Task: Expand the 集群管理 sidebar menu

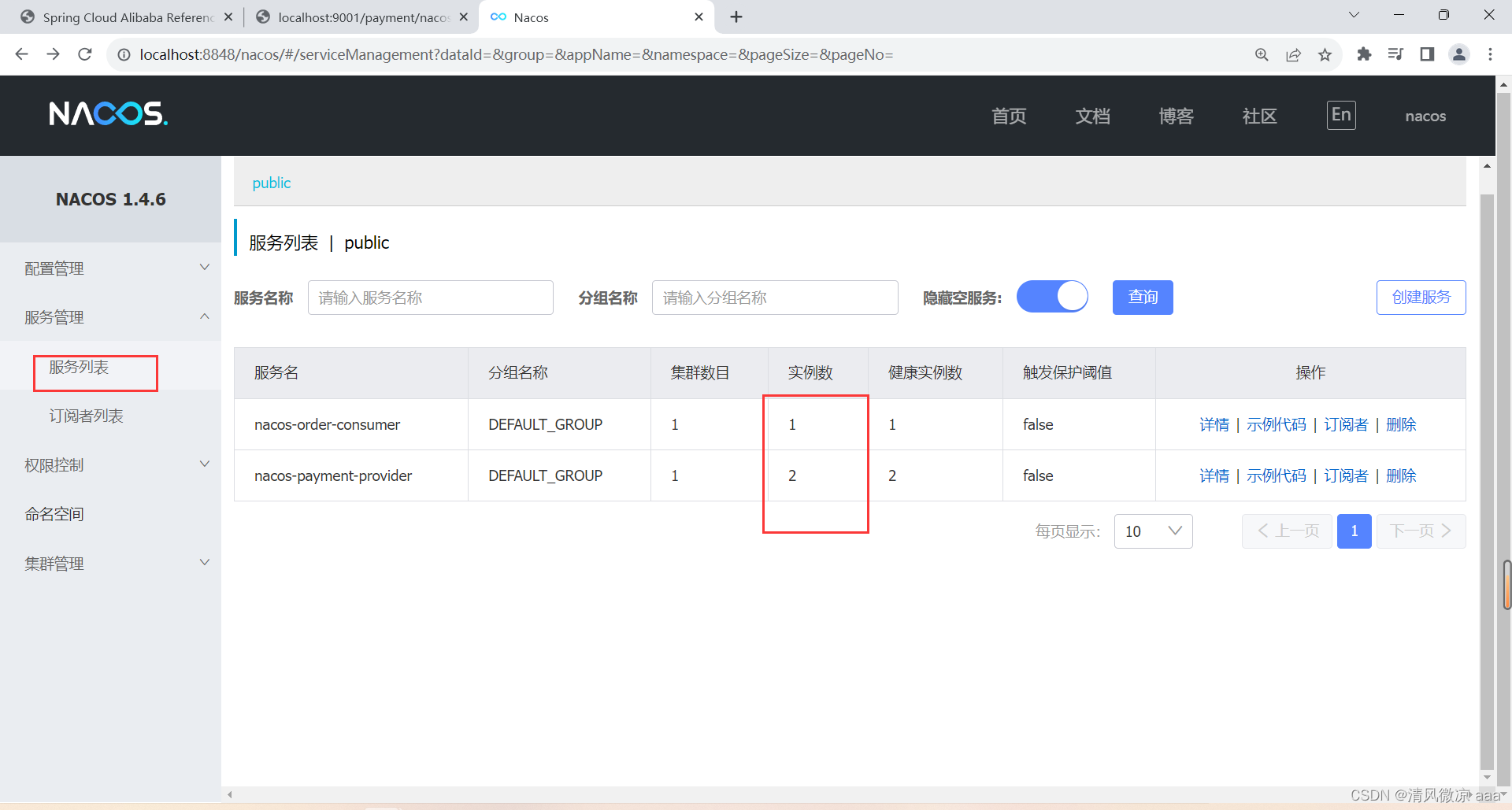Action: 110,564
